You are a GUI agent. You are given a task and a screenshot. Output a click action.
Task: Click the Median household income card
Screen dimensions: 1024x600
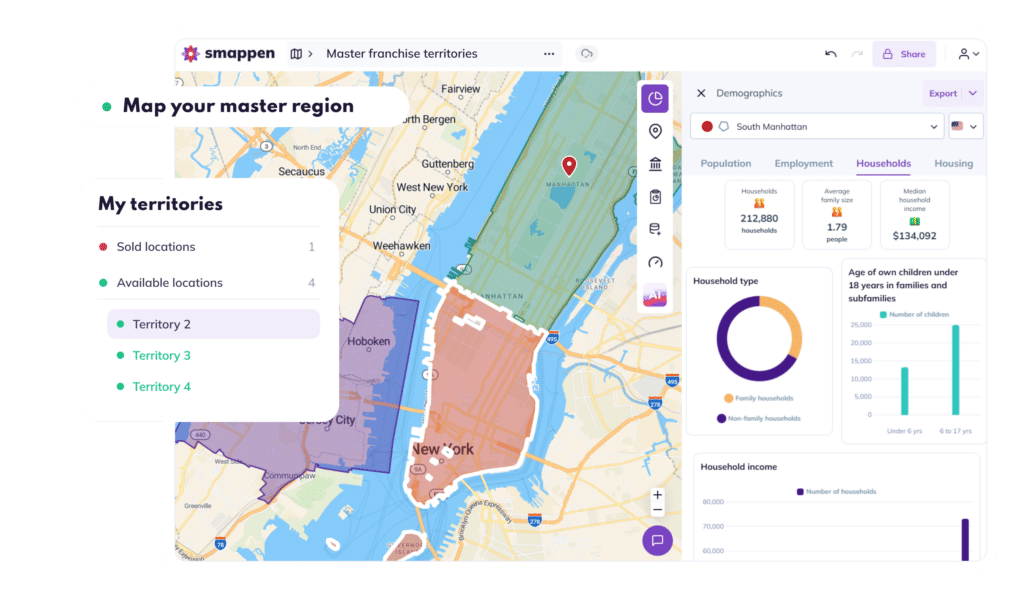pyautogui.click(x=914, y=214)
